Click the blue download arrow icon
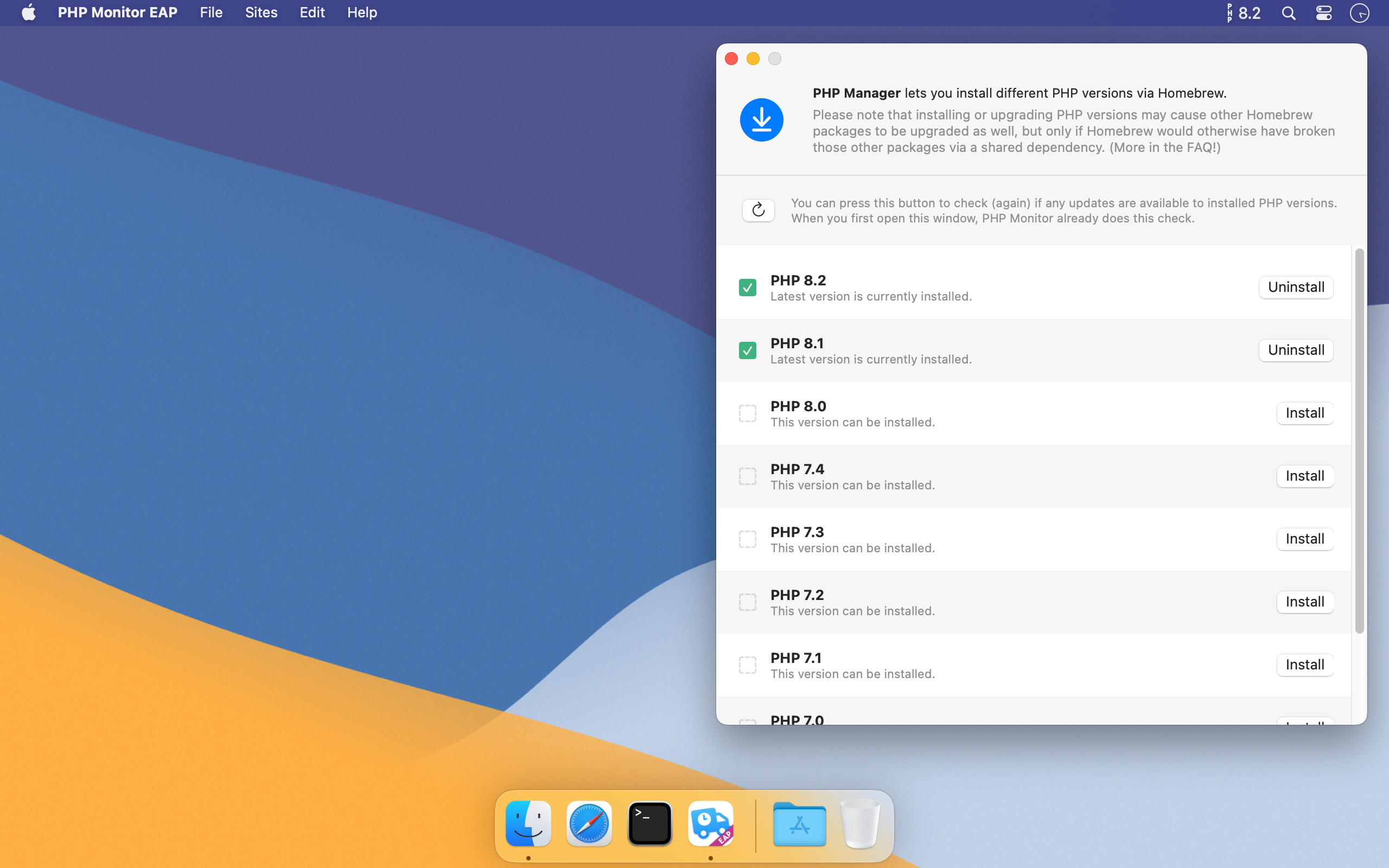 (762, 120)
